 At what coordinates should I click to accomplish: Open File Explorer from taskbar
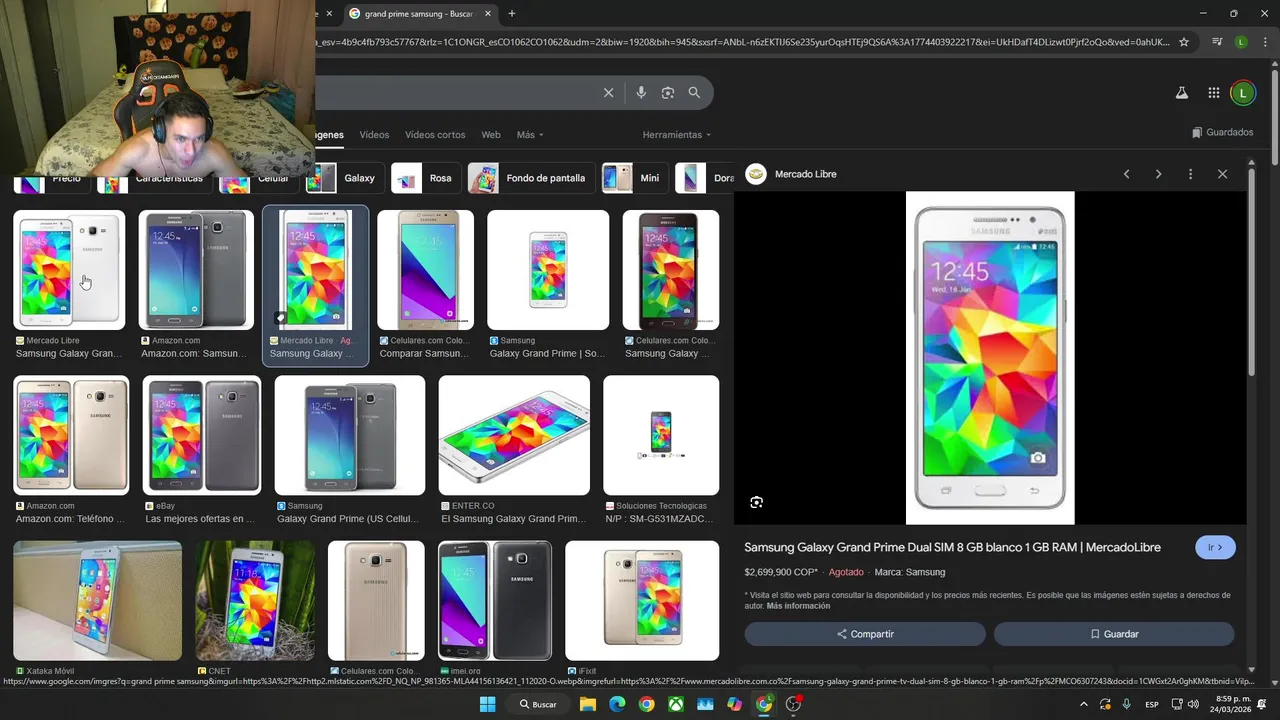click(x=588, y=704)
